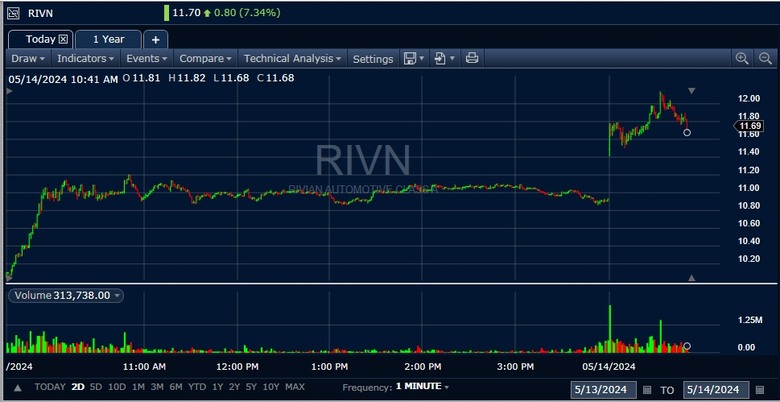Viewport: 780px width, 402px height.
Task: Click the 11:00 AM time axis label
Action: point(145,367)
